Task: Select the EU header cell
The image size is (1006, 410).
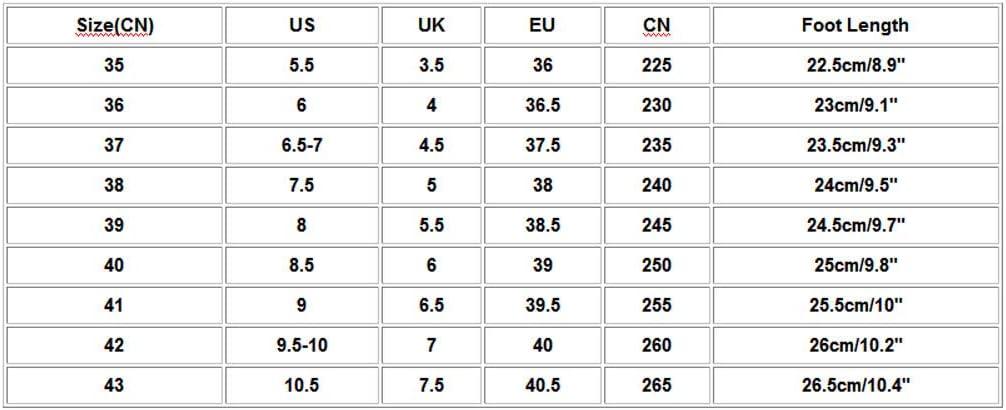Action: point(542,25)
